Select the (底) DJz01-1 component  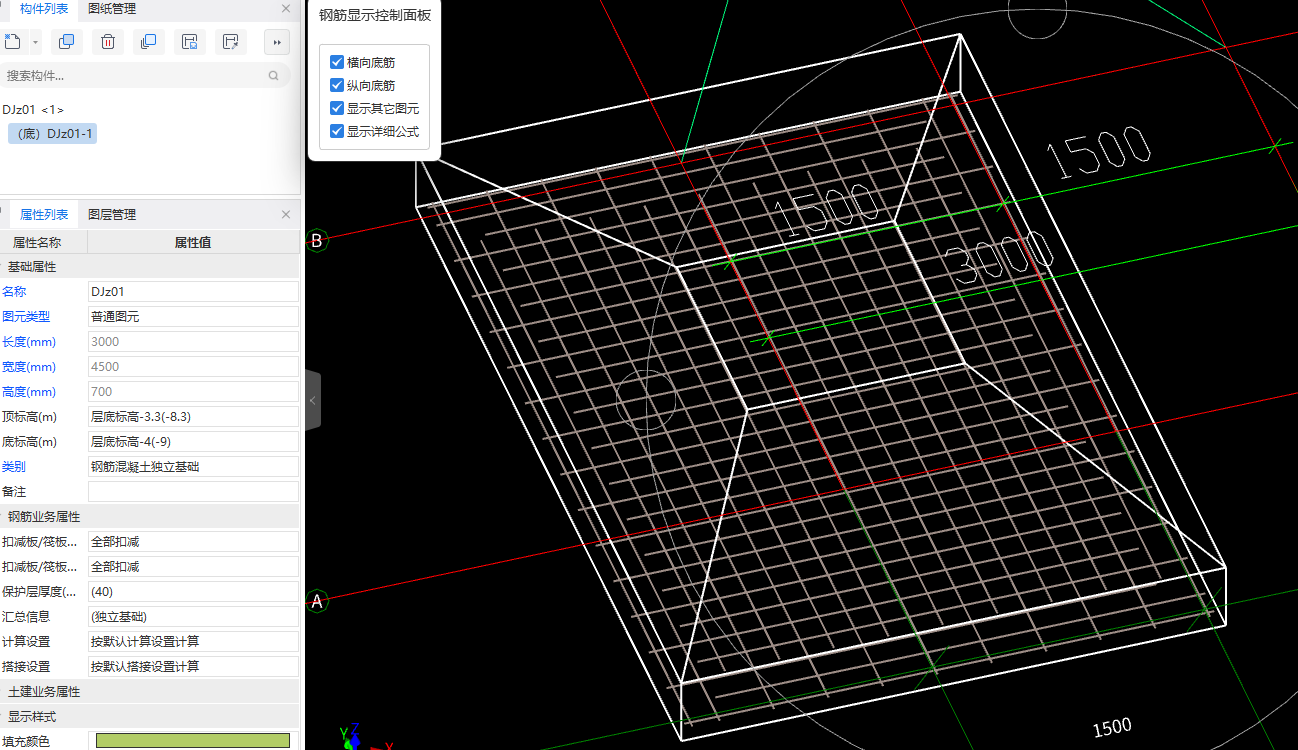click(52, 134)
